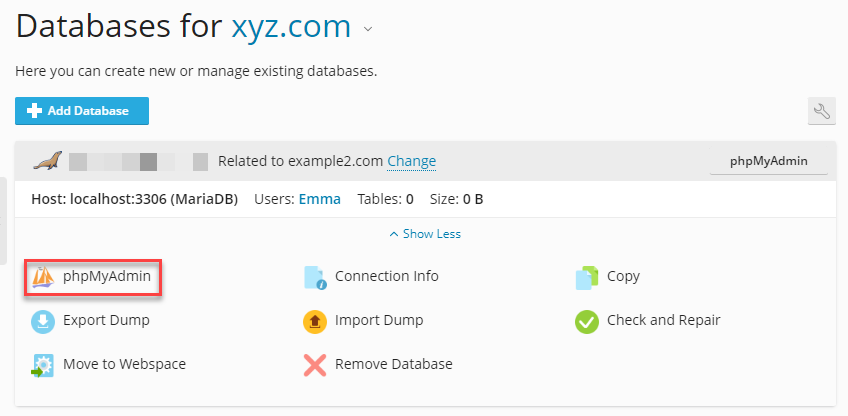Click the phpMyAdmin button in database header
This screenshot has width=848, height=416.
coord(768,161)
